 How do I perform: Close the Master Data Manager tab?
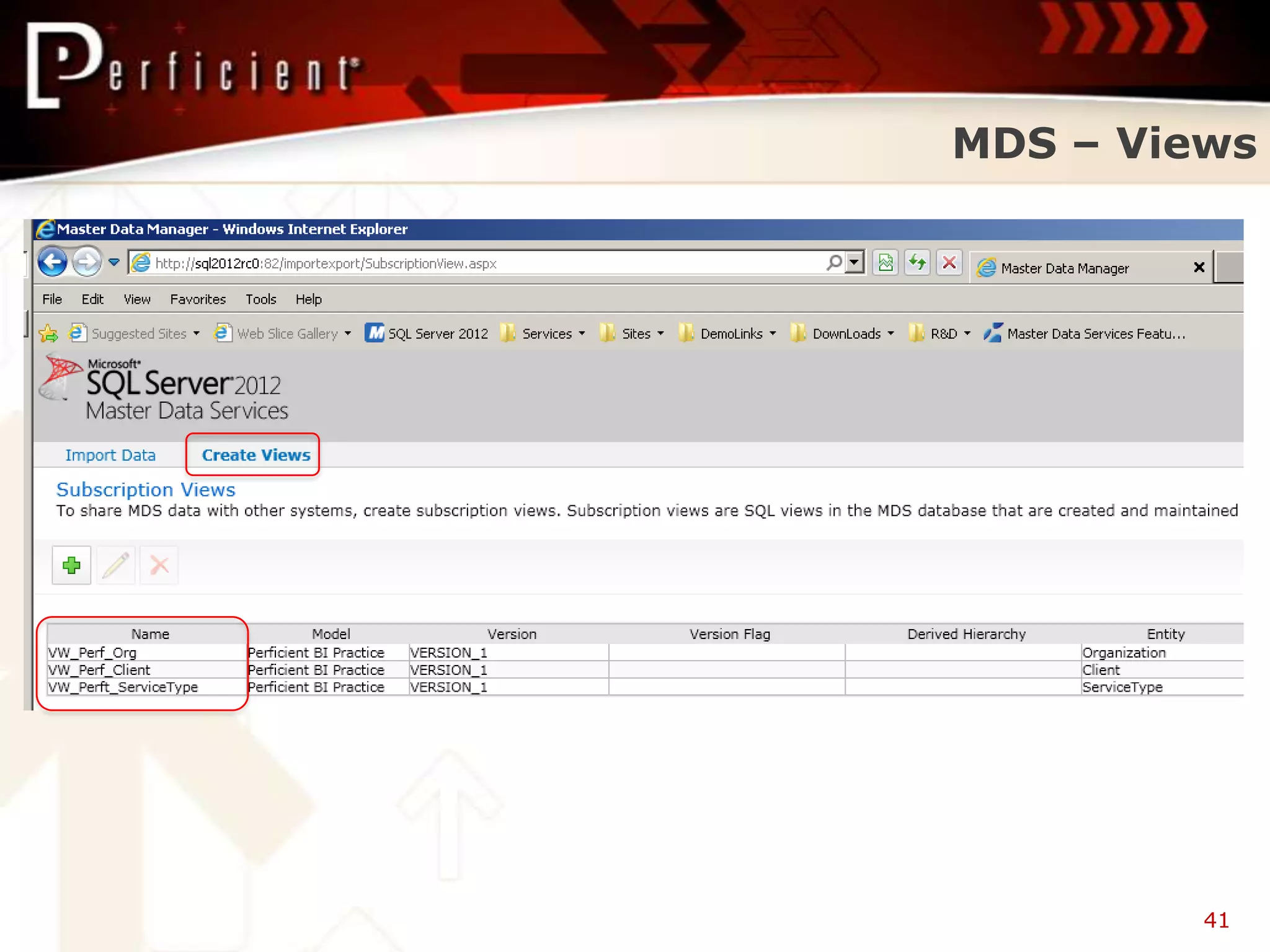[x=1199, y=267]
